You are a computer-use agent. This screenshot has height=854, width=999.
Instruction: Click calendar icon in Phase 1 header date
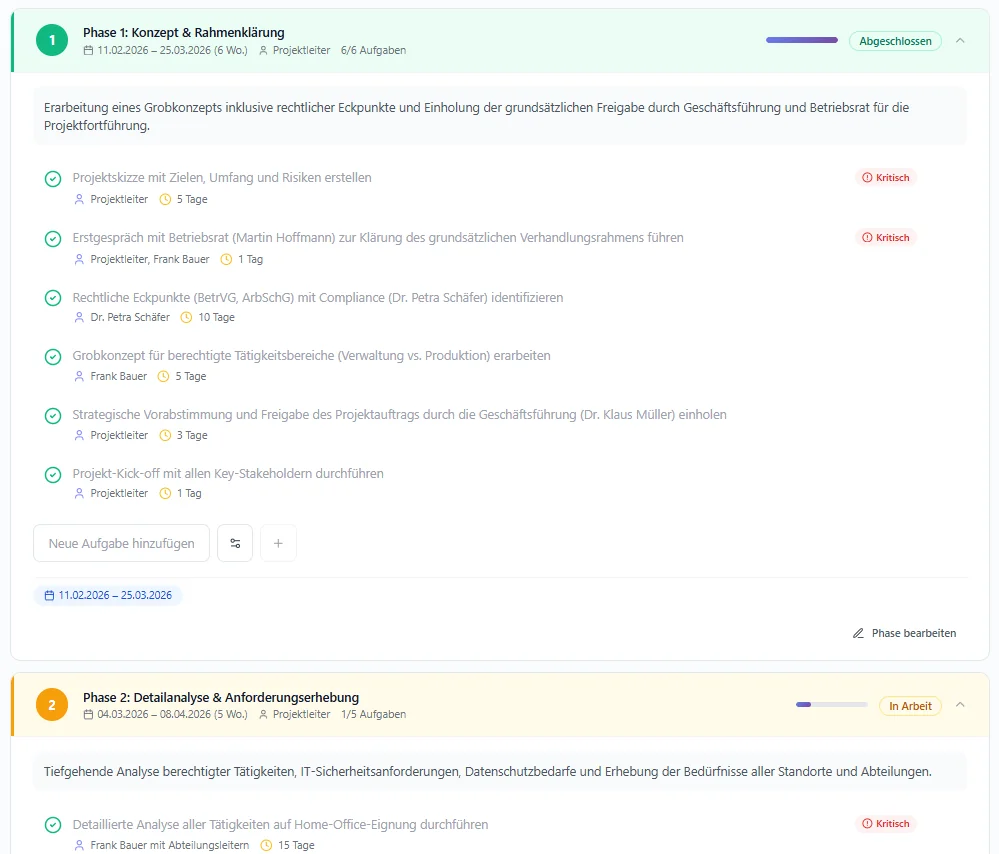coord(88,50)
